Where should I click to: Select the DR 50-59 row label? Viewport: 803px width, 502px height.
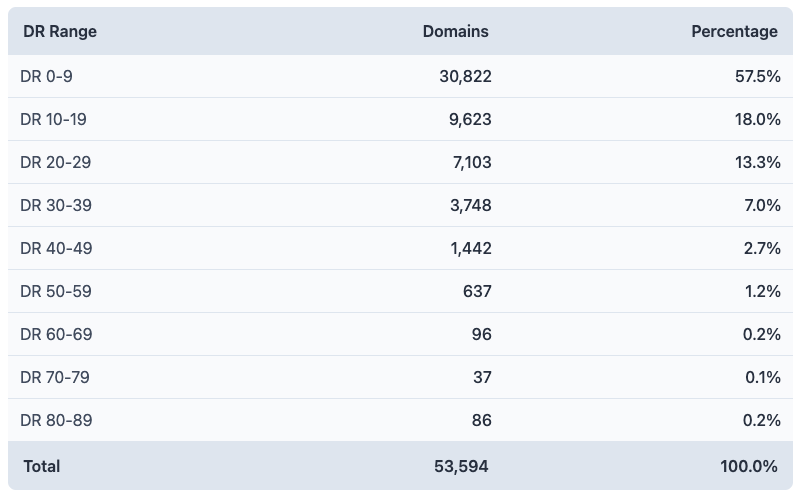coord(56,291)
